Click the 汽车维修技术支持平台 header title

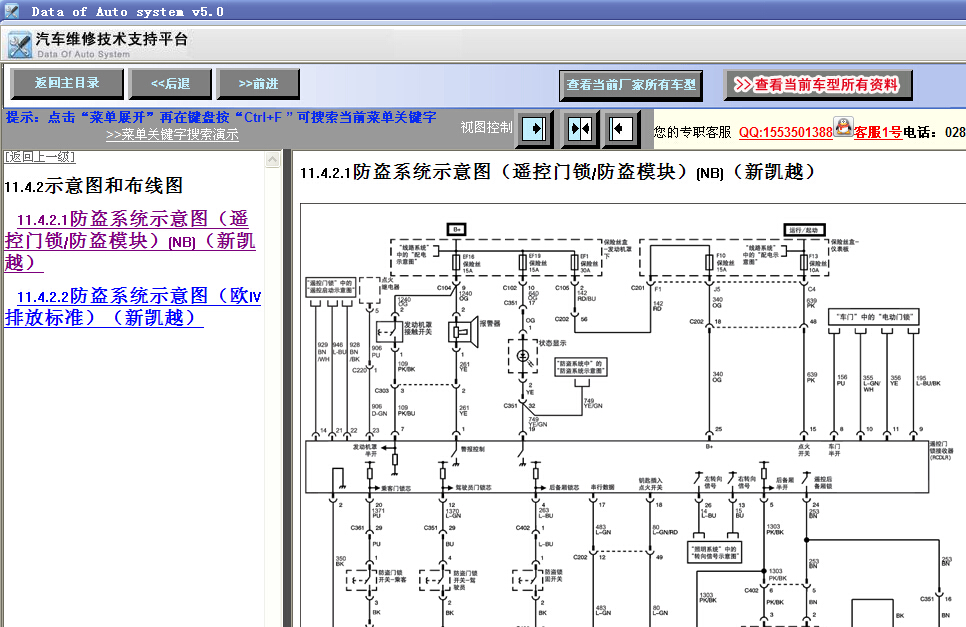(x=112, y=39)
